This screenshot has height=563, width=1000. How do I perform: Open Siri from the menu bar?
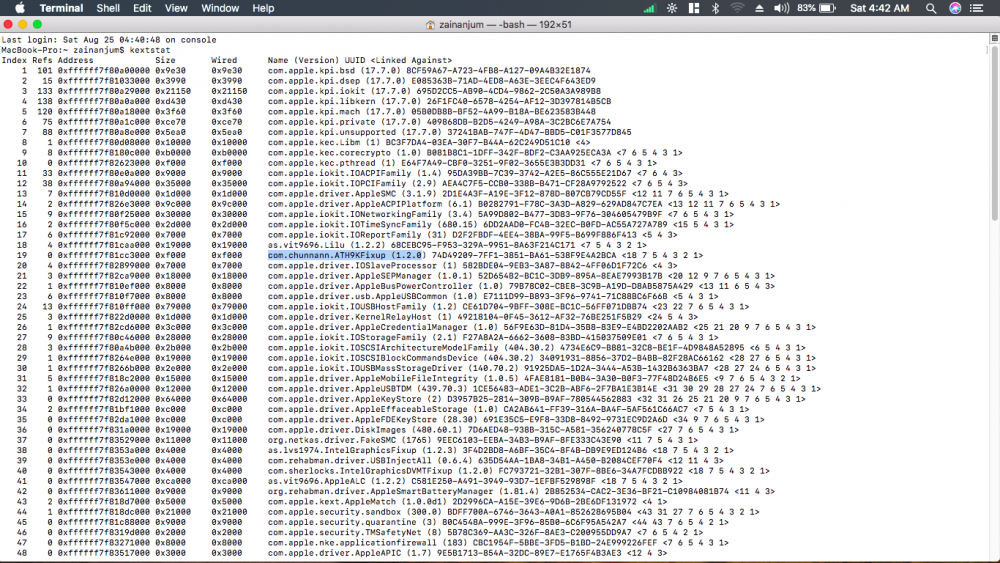tap(955, 8)
